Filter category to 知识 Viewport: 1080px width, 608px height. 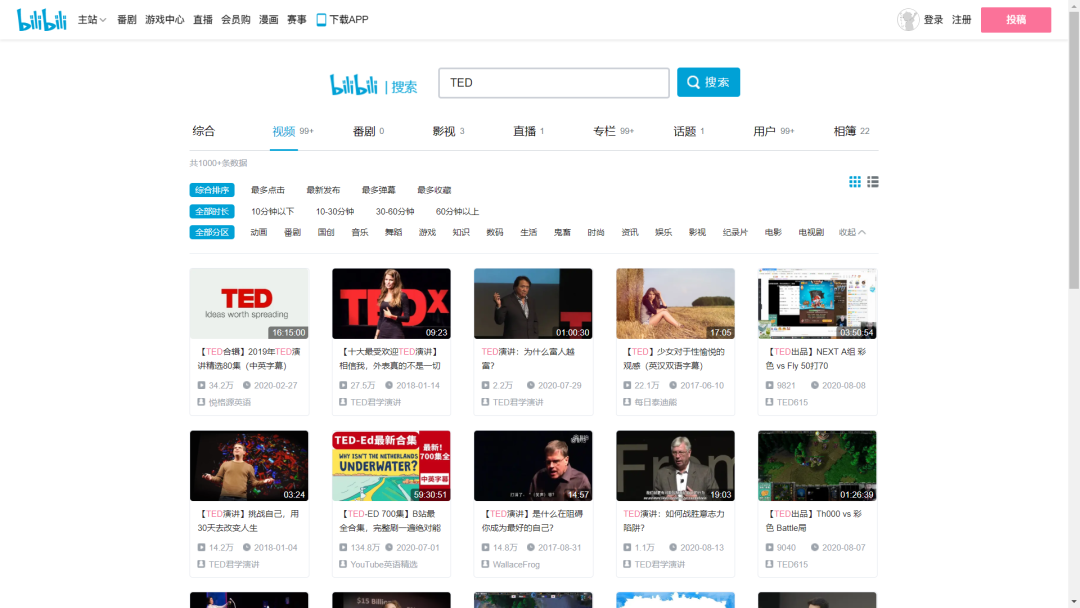pyautogui.click(x=461, y=233)
